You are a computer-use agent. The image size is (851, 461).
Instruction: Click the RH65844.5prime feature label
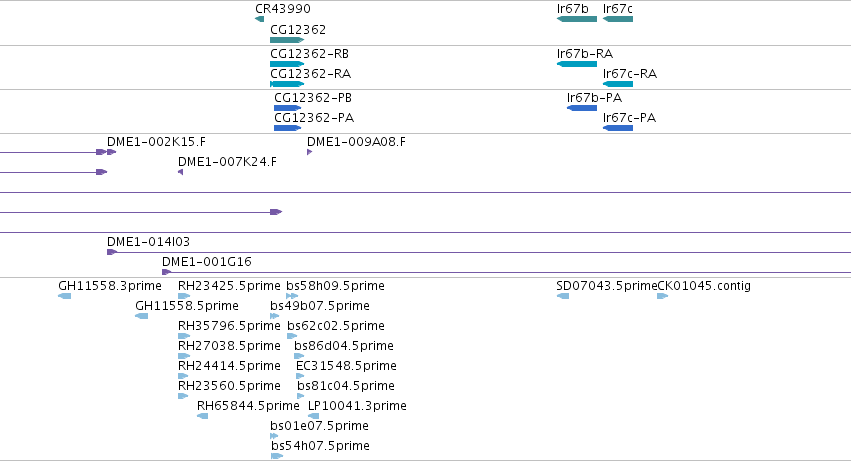point(248,406)
